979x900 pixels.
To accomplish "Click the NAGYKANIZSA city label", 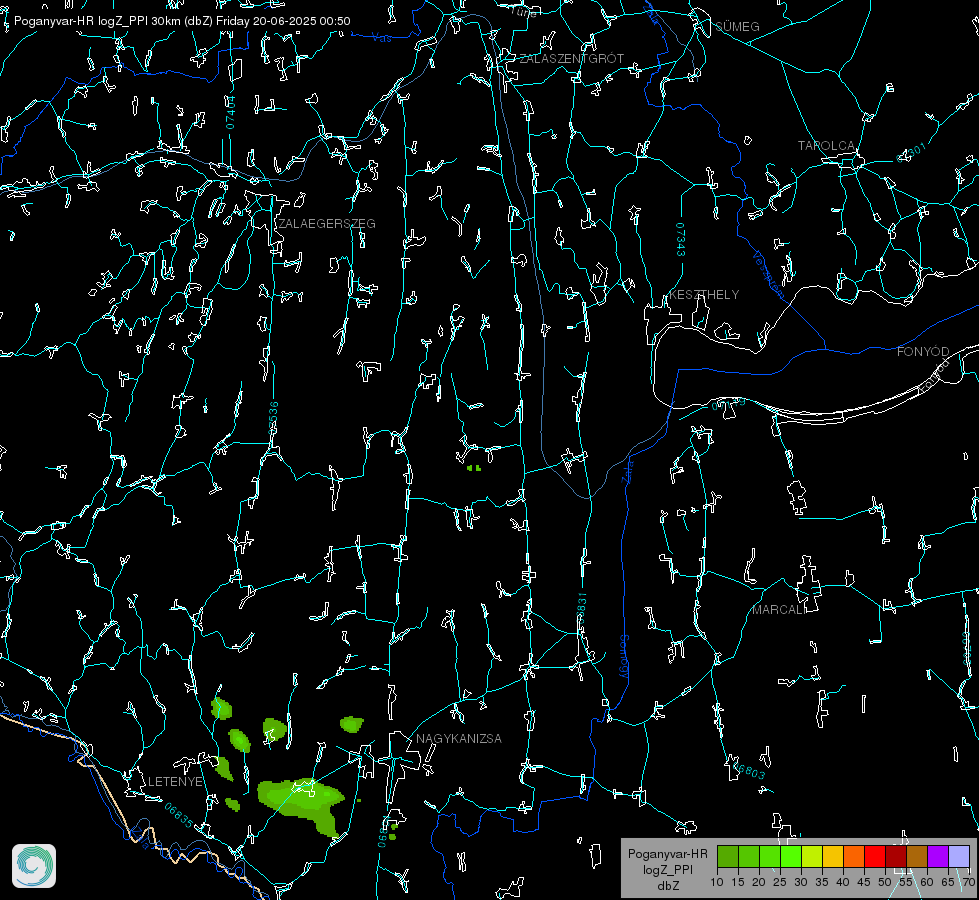I will 459,738.
